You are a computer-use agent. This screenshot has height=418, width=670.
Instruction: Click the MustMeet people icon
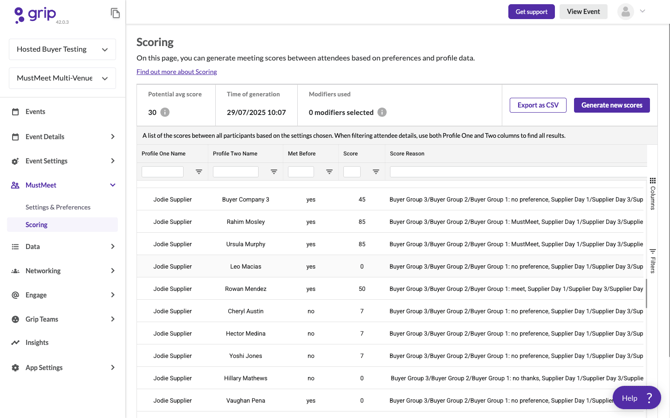click(x=15, y=185)
